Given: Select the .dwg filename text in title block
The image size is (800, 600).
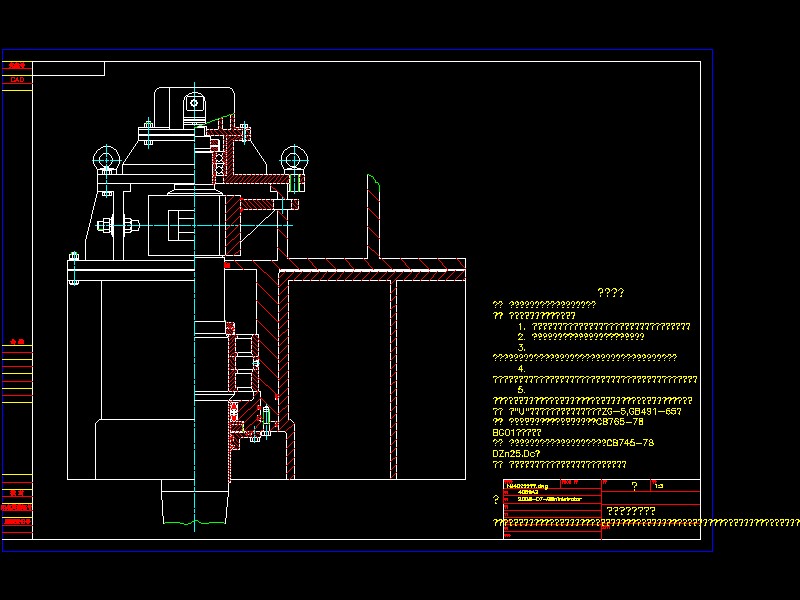Looking at the screenshot, I should [x=528, y=485].
